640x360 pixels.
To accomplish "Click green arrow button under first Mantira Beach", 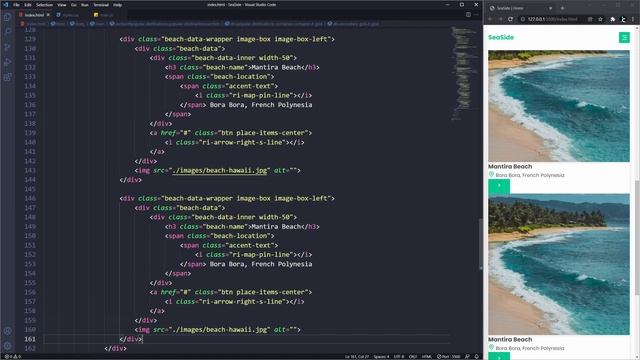I will point(499,187).
